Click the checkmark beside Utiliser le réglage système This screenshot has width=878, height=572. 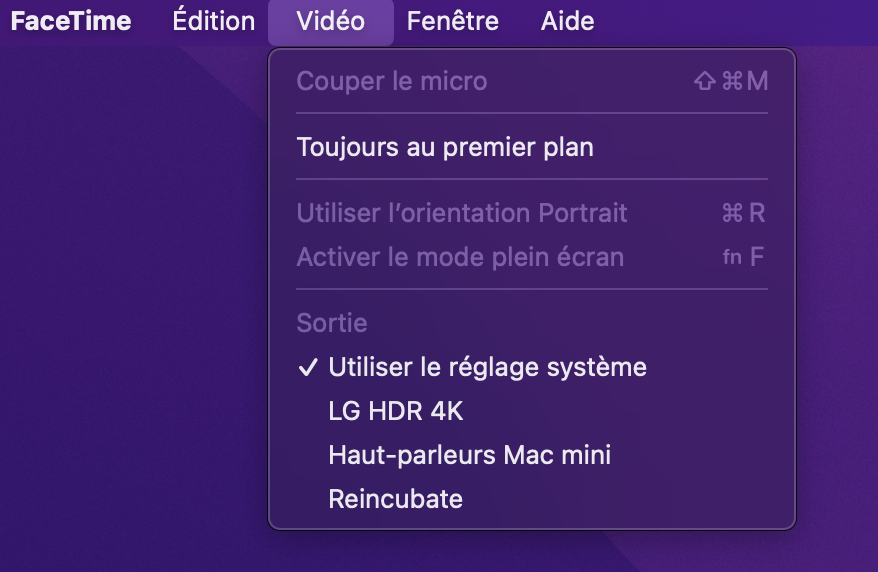click(x=308, y=368)
